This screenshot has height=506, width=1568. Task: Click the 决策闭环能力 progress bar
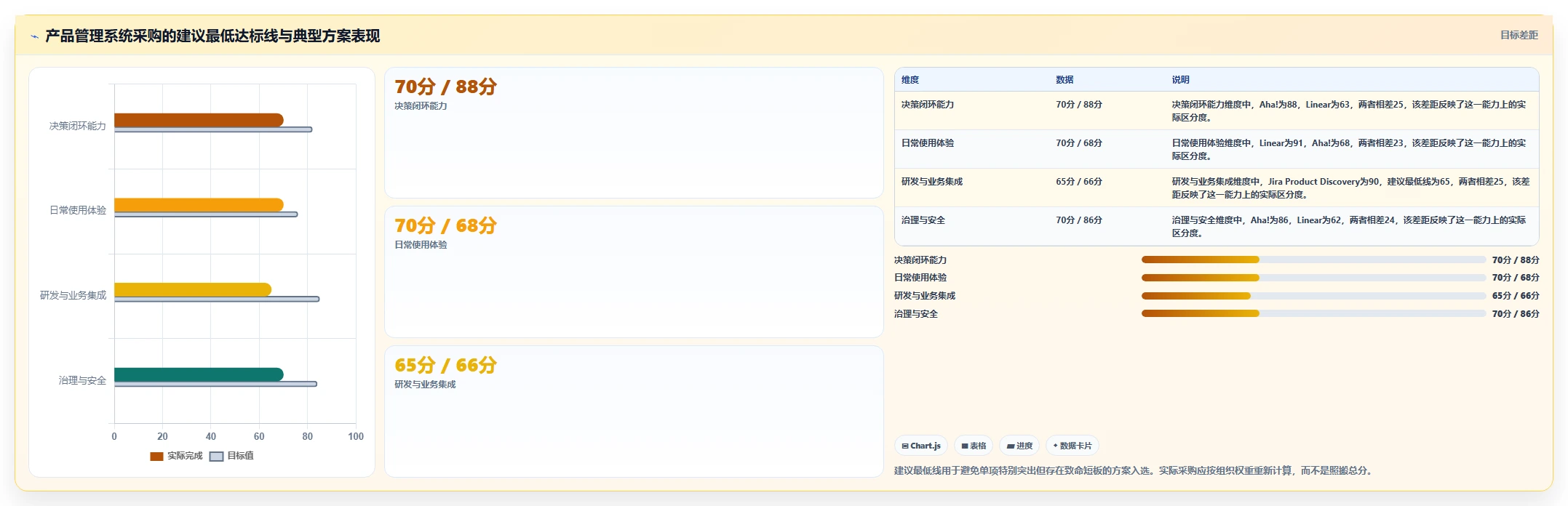click(1313, 260)
